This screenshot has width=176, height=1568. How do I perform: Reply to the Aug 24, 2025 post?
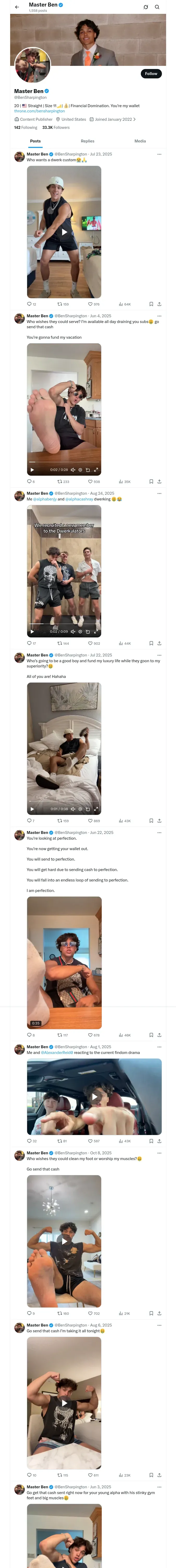tap(29, 643)
